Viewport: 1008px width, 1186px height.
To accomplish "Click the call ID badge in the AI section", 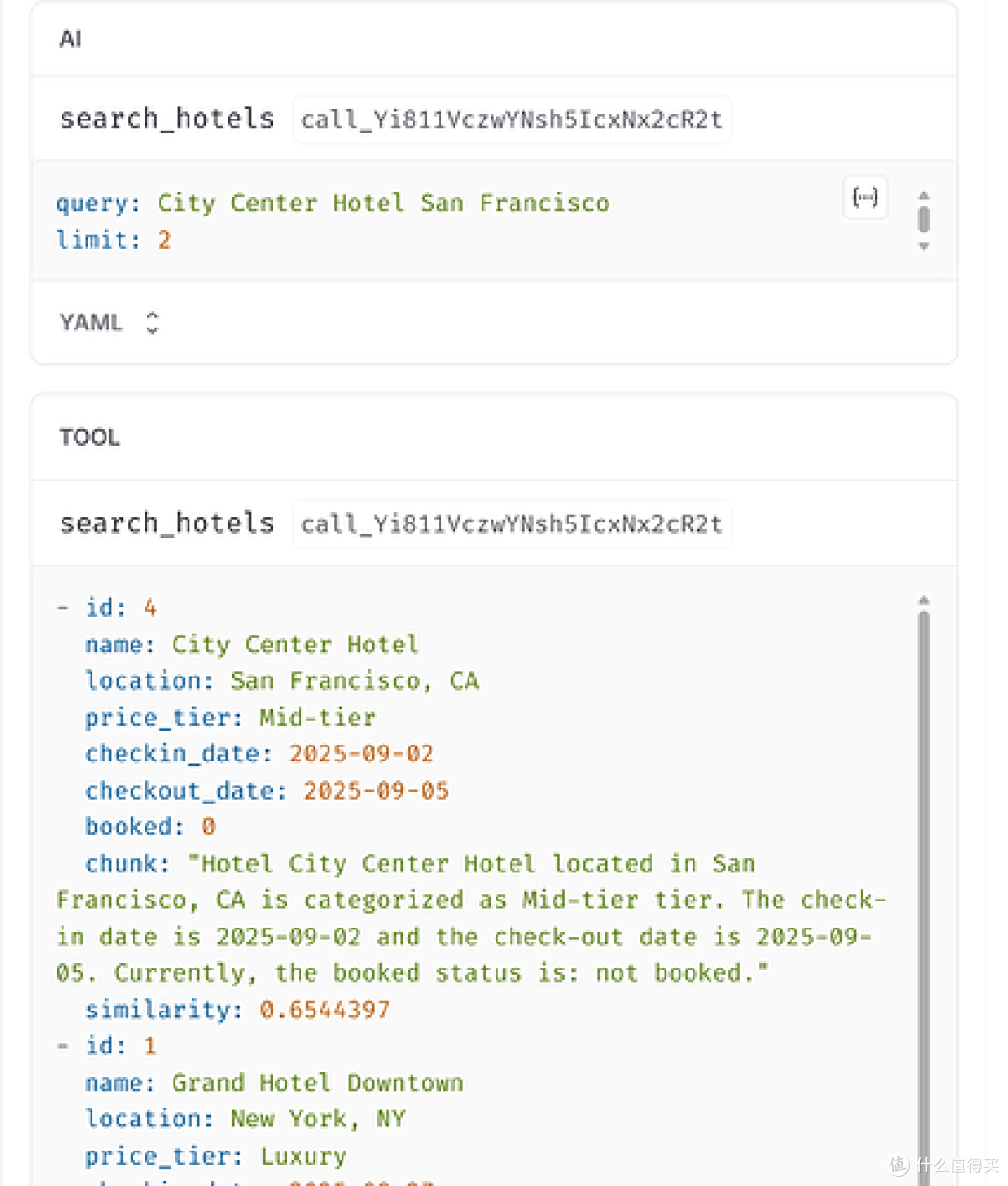I will point(511,119).
